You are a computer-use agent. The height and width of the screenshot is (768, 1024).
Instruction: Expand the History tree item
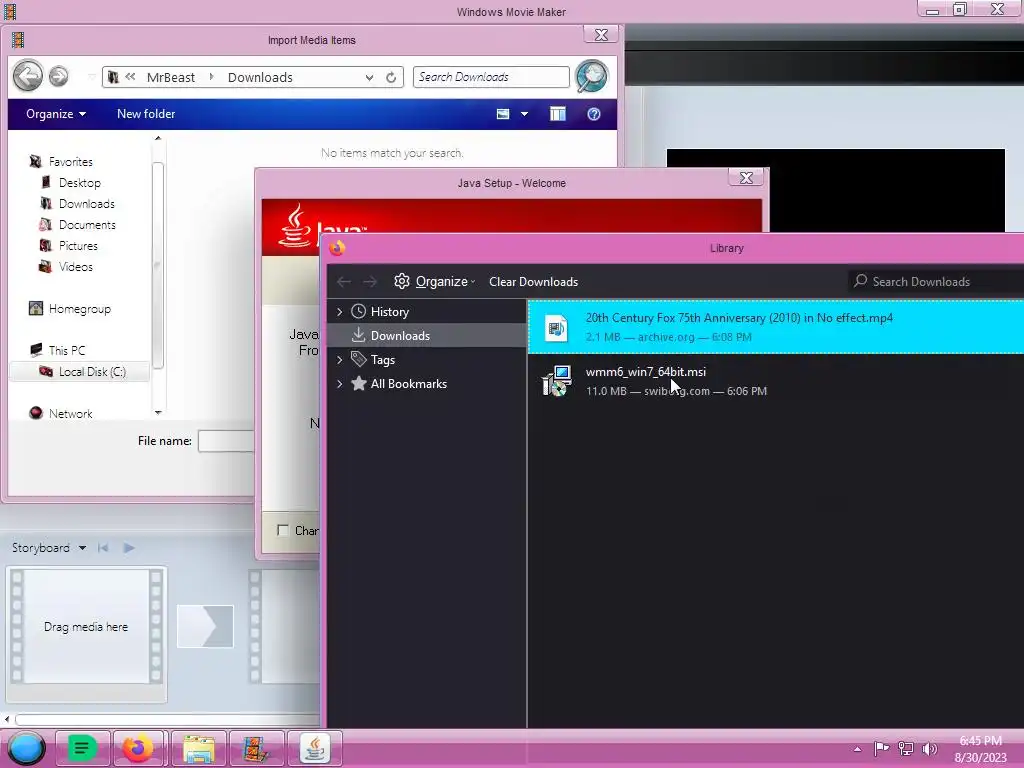point(340,312)
